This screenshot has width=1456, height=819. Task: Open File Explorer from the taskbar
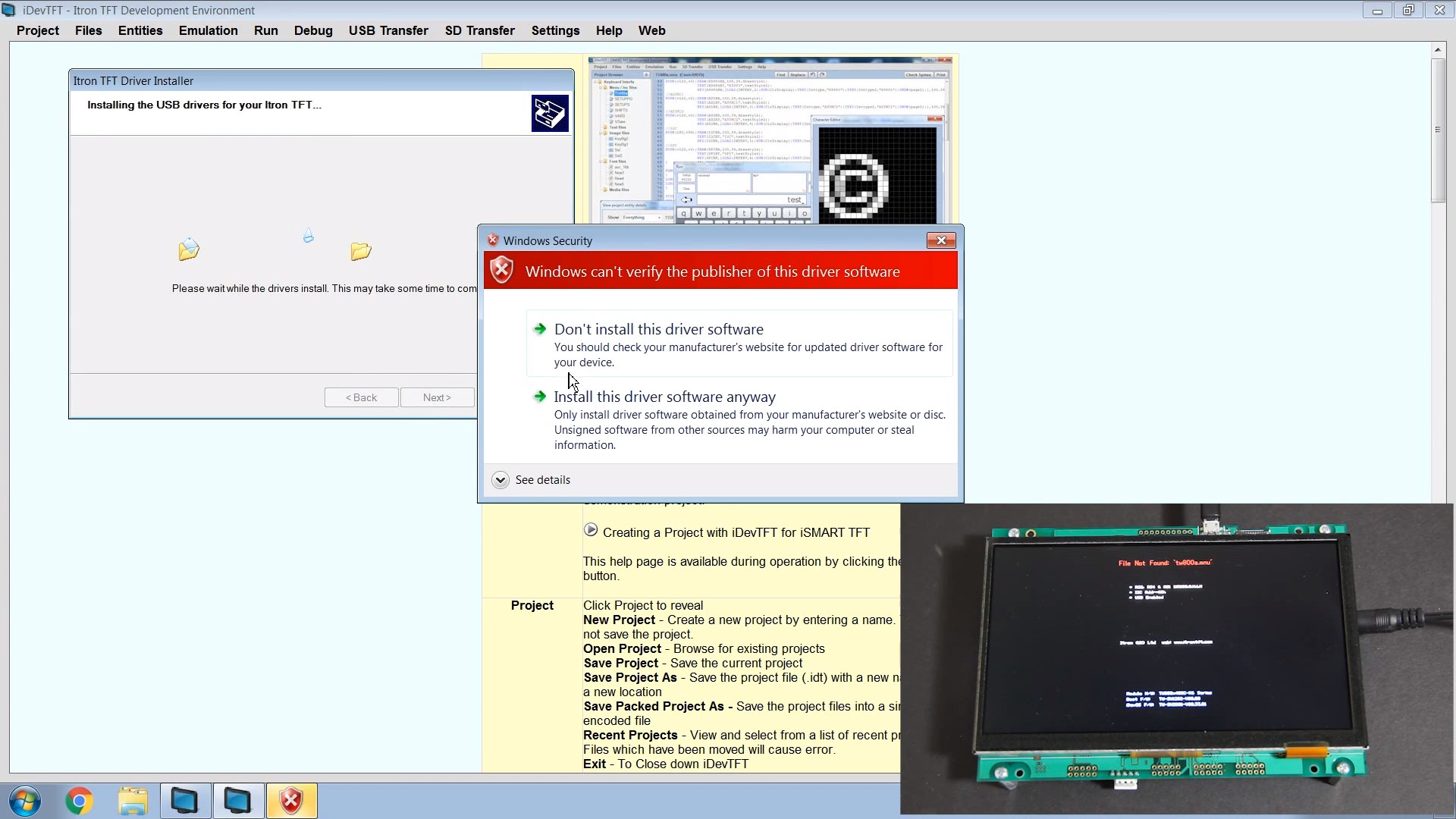pyautogui.click(x=133, y=801)
